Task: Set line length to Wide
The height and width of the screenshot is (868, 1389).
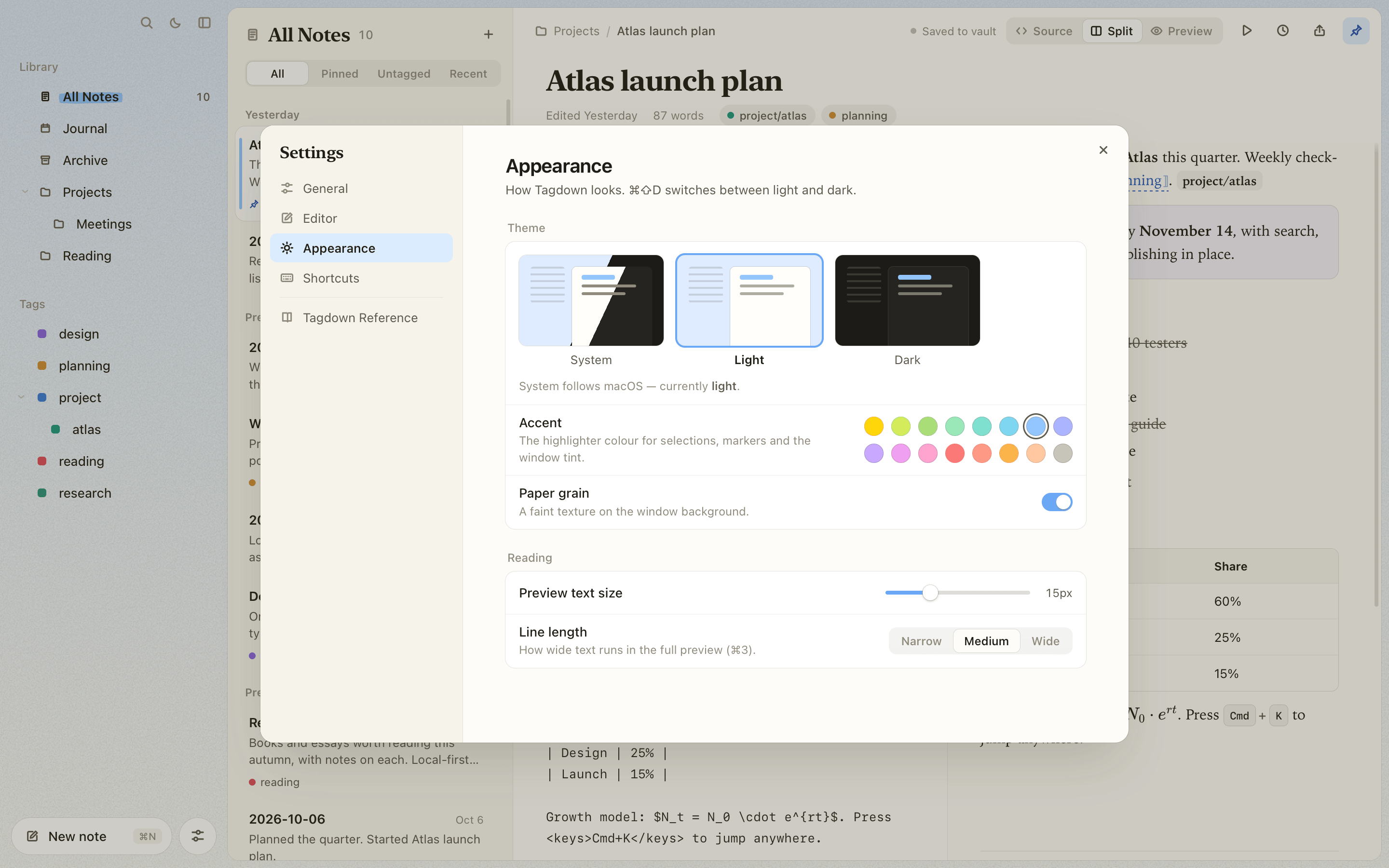Action: click(x=1045, y=641)
